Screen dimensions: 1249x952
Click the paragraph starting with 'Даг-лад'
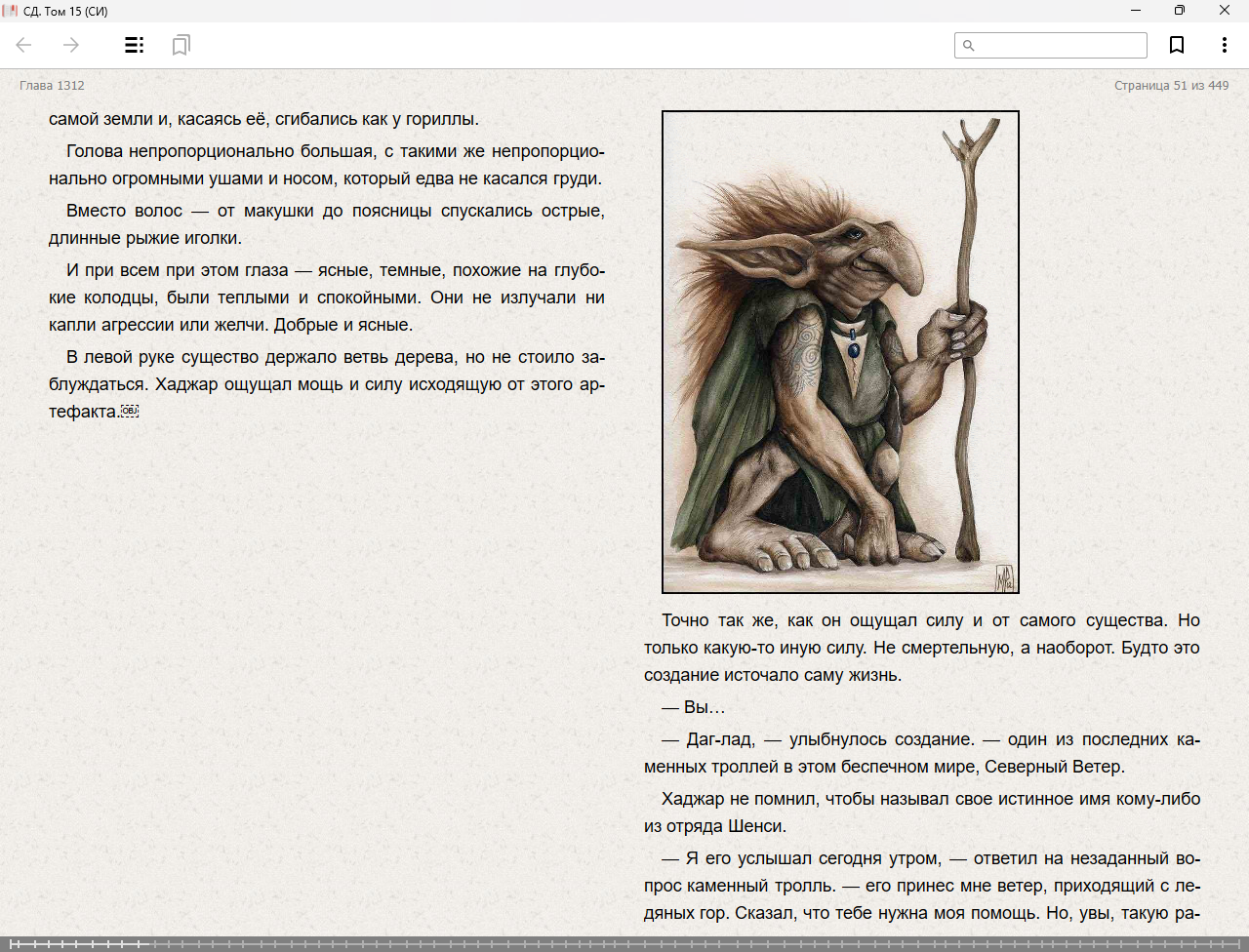[x=921, y=753]
